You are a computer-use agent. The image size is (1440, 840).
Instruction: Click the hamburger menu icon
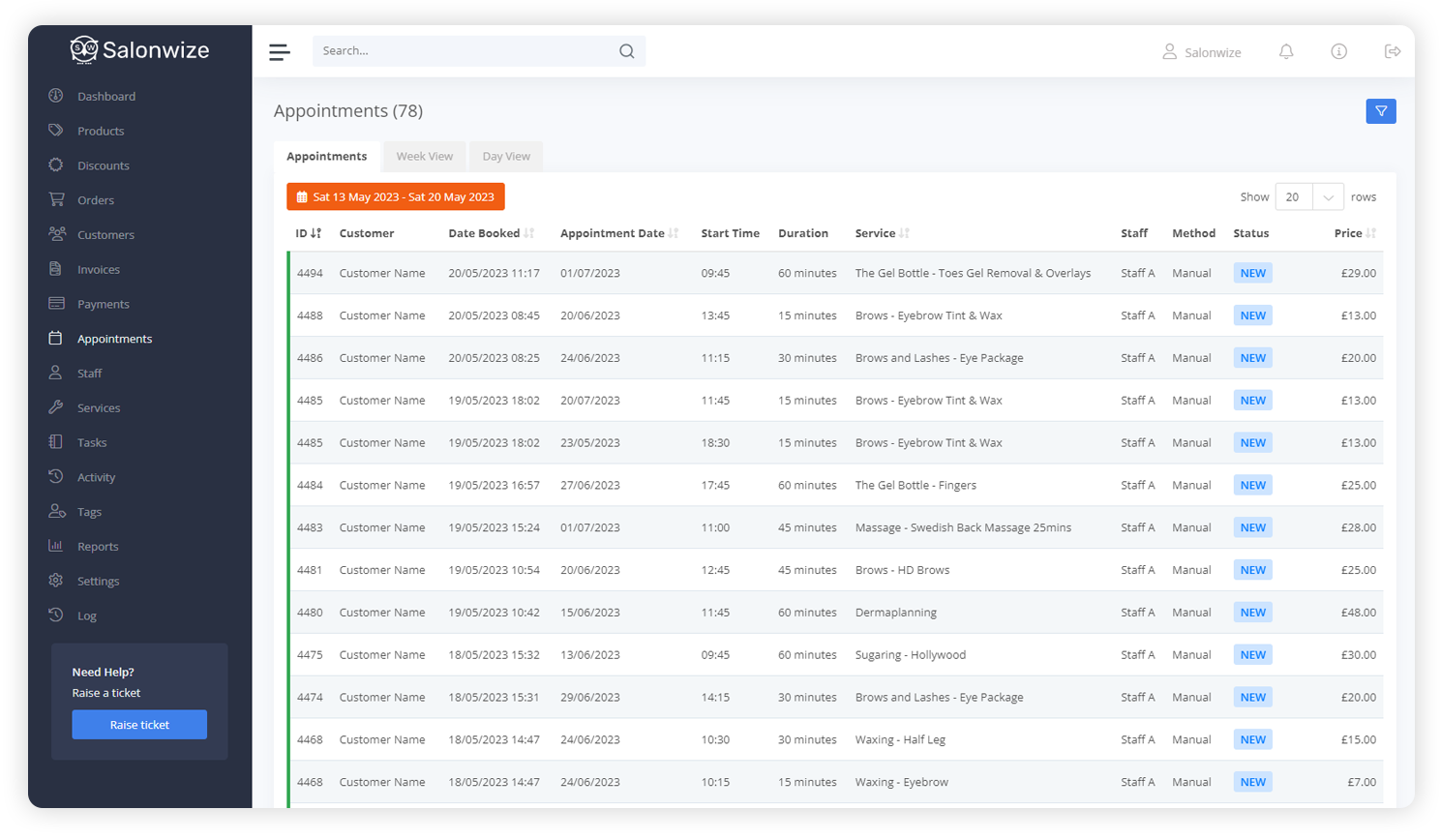(280, 52)
